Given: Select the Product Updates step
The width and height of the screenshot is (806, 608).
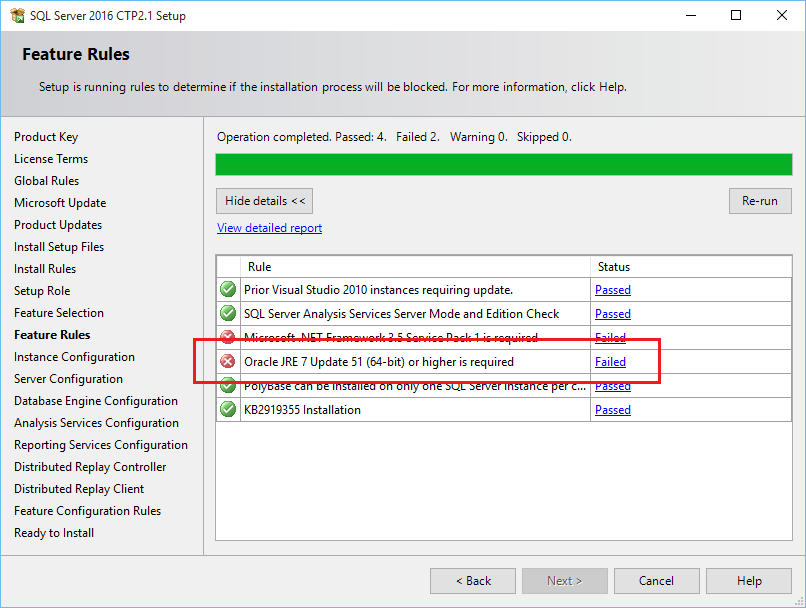Looking at the screenshot, I should point(58,225).
